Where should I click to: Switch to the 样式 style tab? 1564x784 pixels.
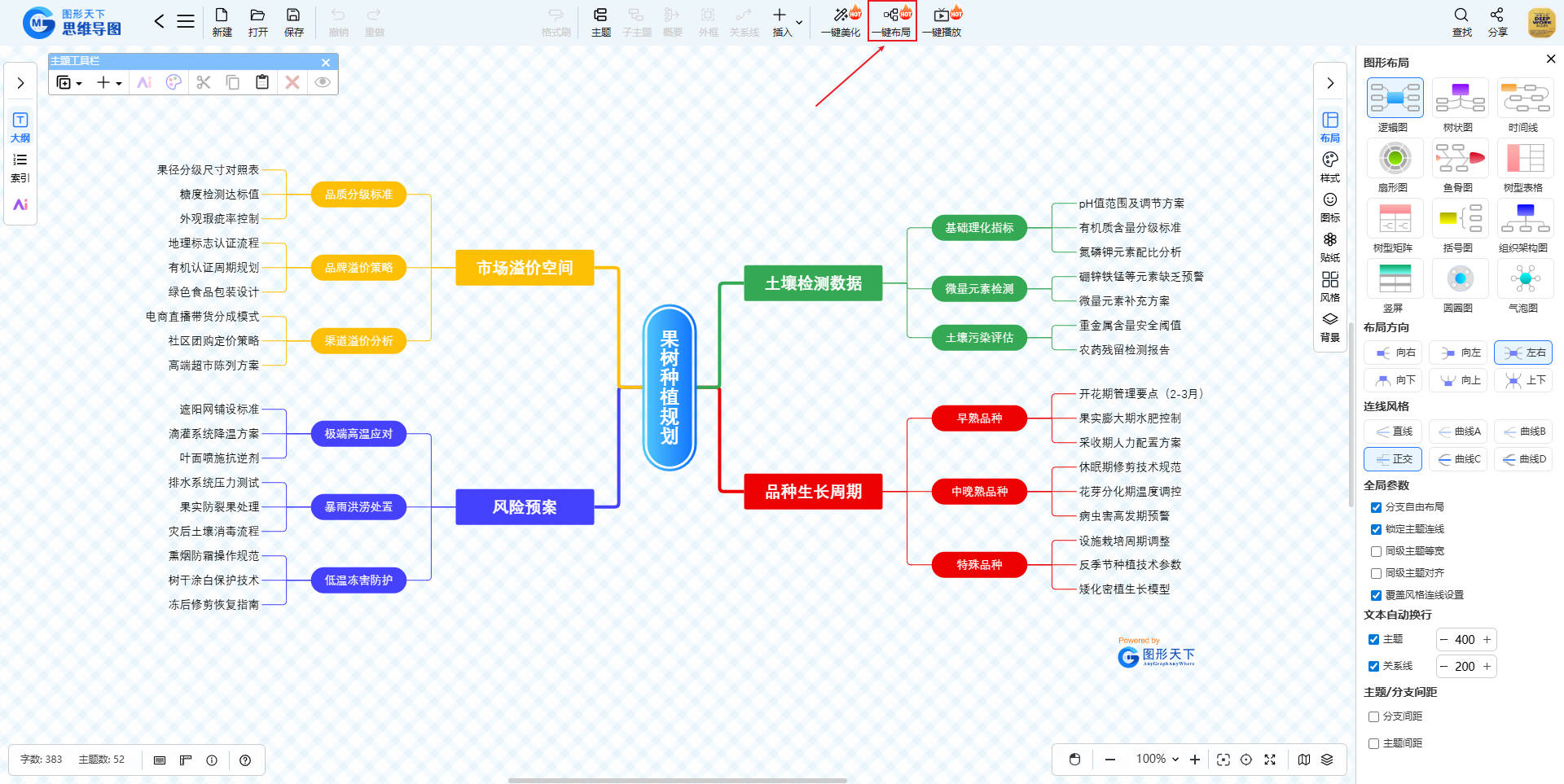point(1329,166)
